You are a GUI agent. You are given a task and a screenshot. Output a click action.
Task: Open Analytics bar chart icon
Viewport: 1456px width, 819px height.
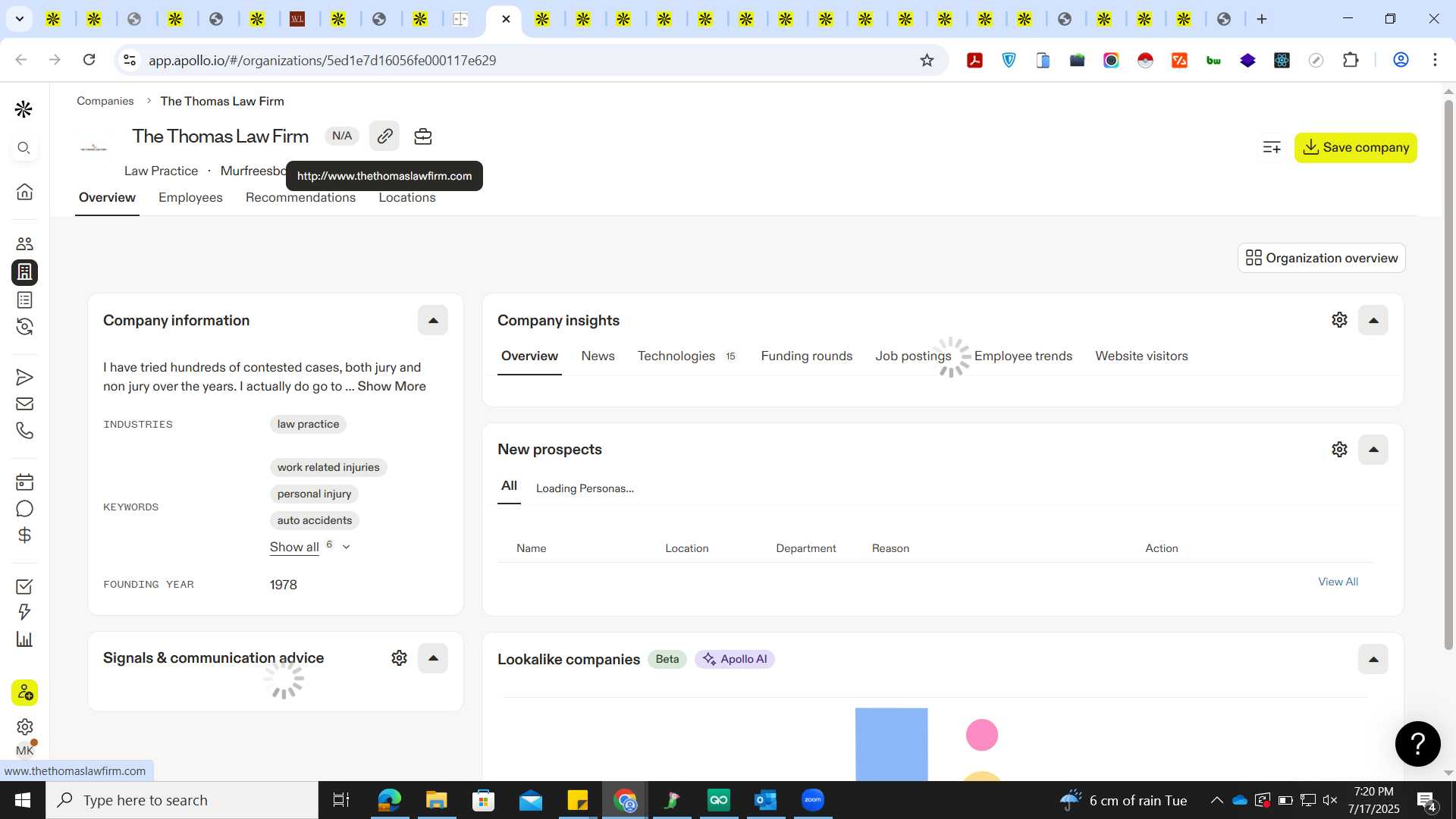tap(24, 639)
